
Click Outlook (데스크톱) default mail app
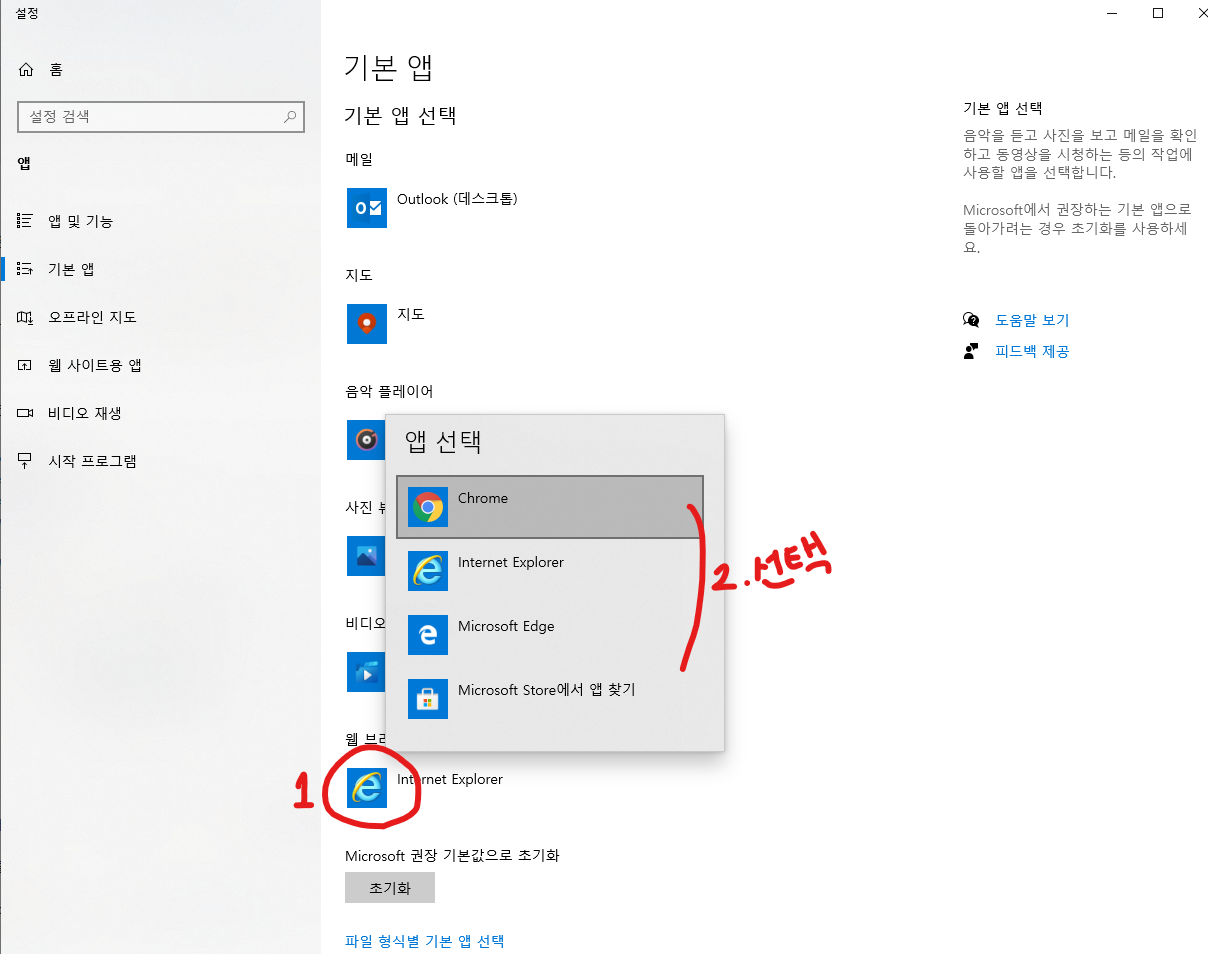(x=457, y=199)
